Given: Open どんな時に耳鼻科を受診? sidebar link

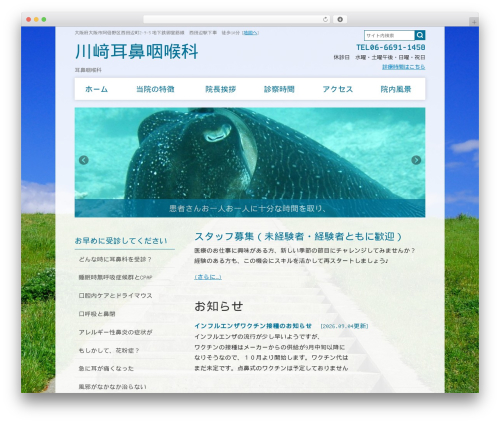Looking at the screenshot, I should coord(115,259).
